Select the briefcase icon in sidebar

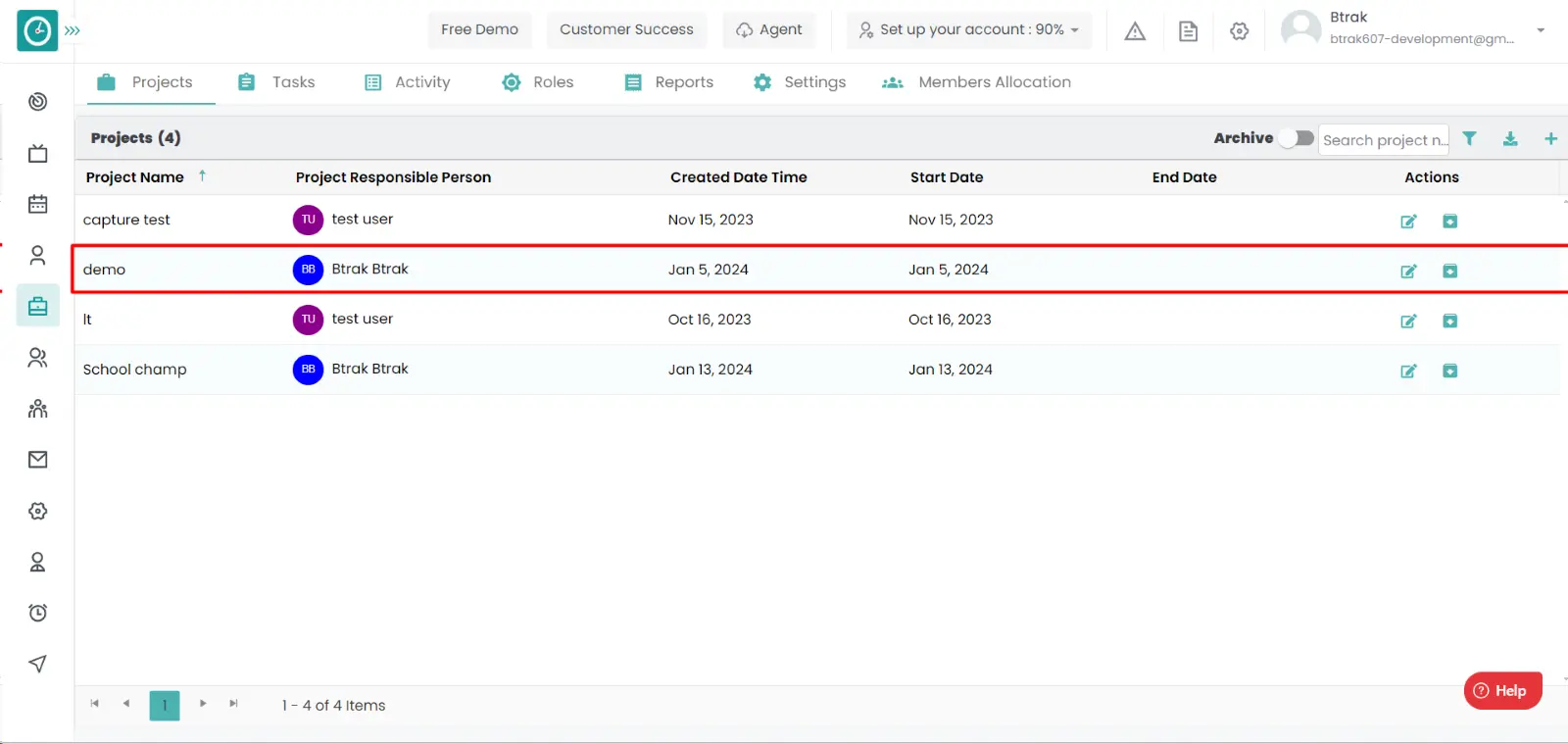pyautogui.click(x=38, y=307)
